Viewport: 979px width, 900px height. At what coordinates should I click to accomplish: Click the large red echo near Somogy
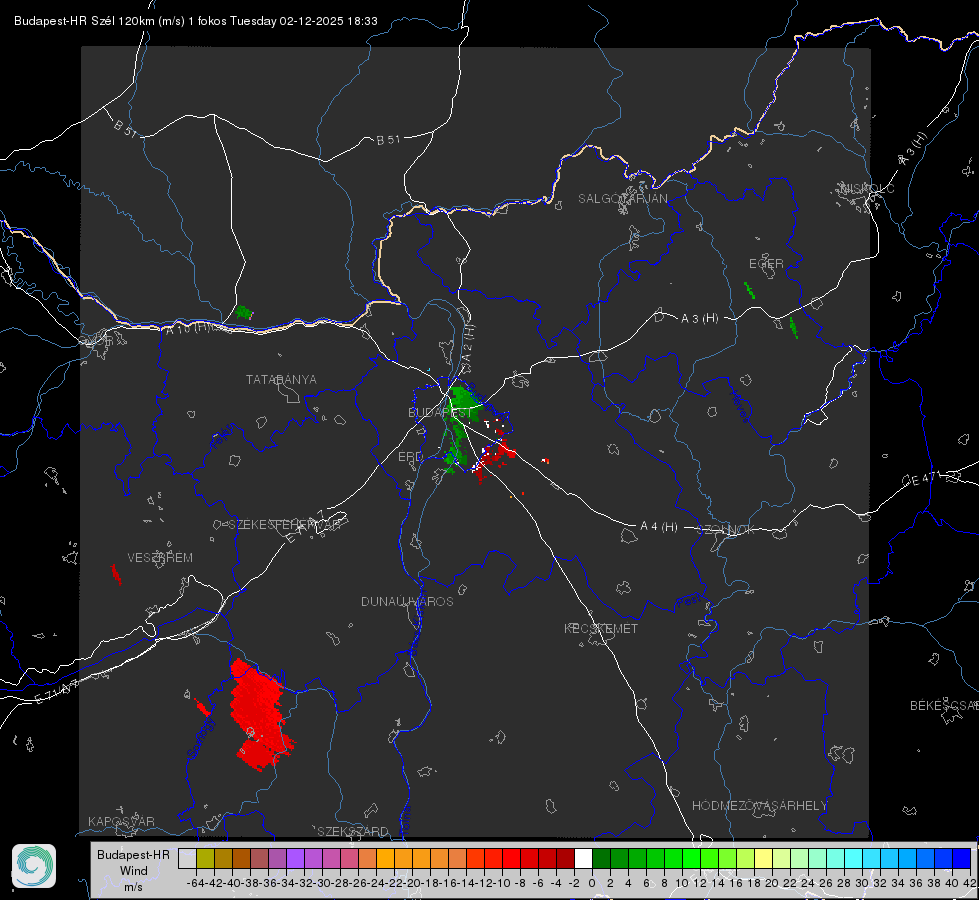click(261, 716)
